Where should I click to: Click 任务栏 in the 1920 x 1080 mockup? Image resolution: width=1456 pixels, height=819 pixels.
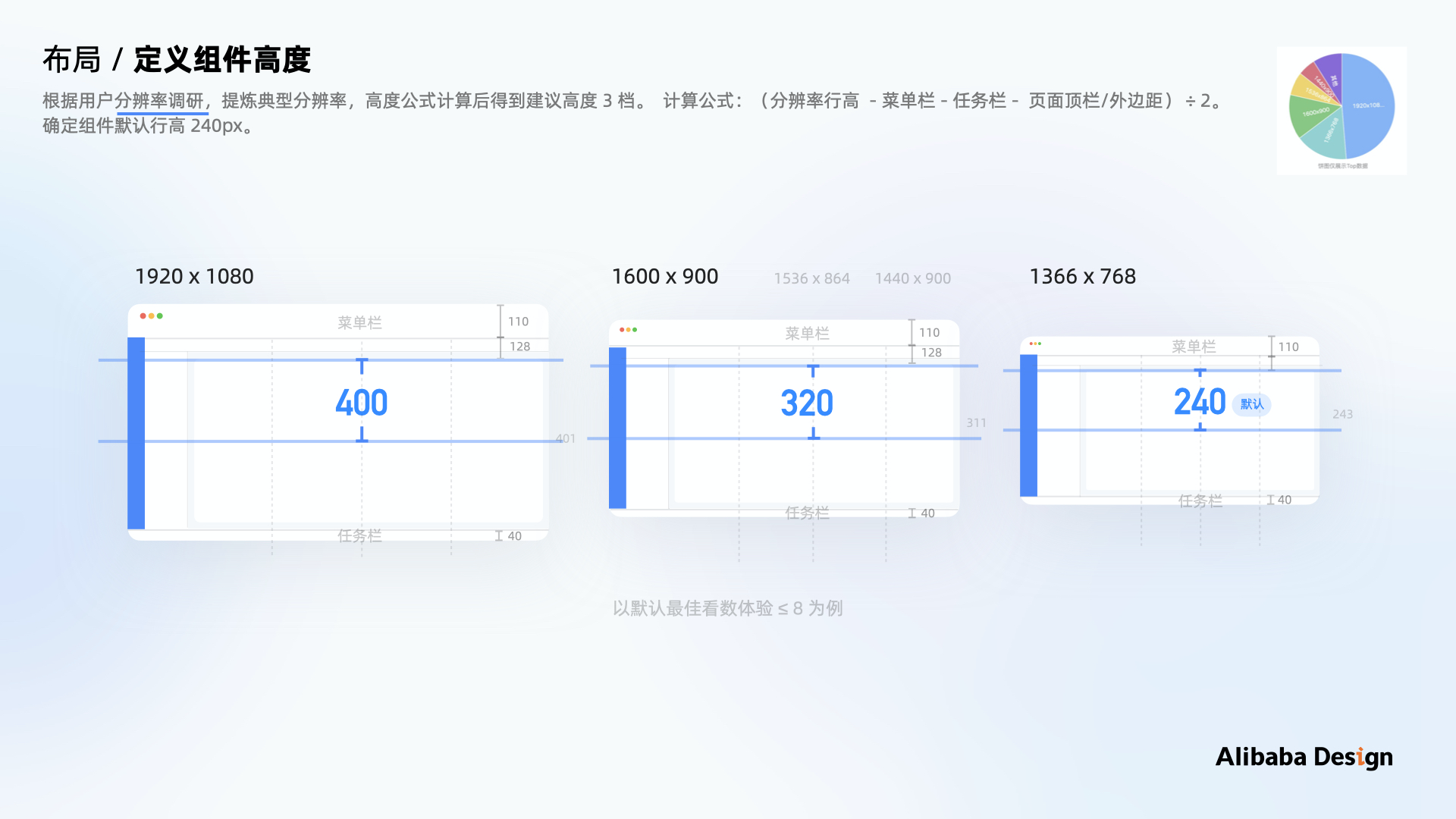[359, 536]
